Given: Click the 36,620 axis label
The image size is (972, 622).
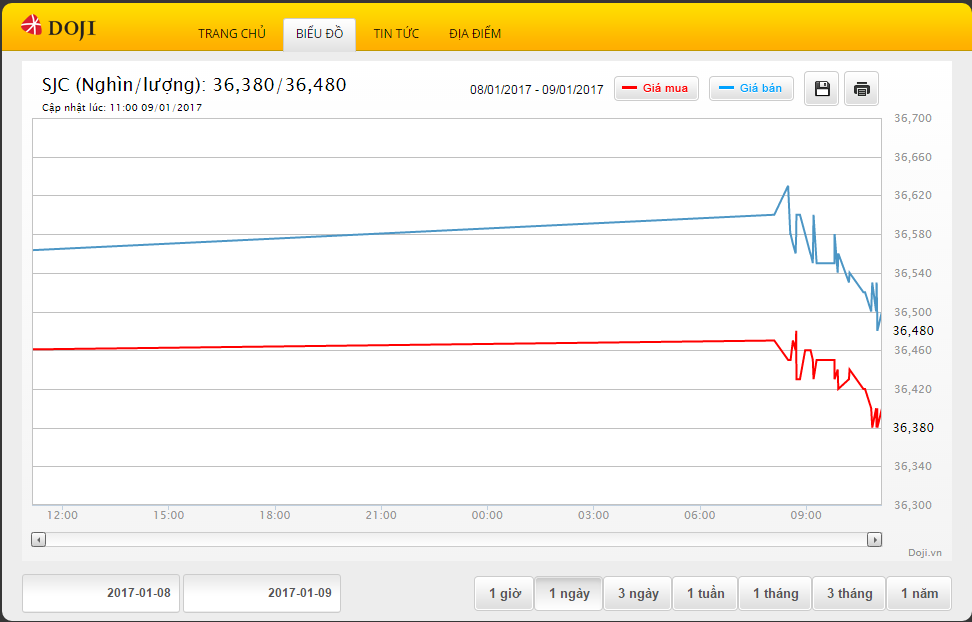Looking at the screenshot, I should [x=912, y=195].
